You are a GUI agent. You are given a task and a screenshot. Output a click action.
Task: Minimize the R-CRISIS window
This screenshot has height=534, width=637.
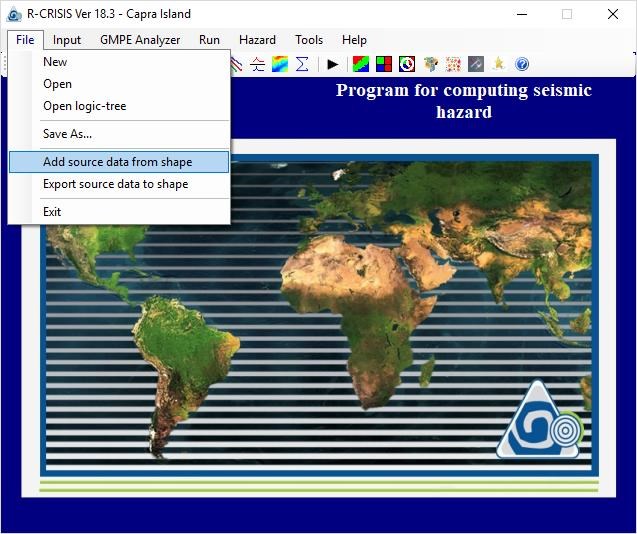[x=522, y=14]
